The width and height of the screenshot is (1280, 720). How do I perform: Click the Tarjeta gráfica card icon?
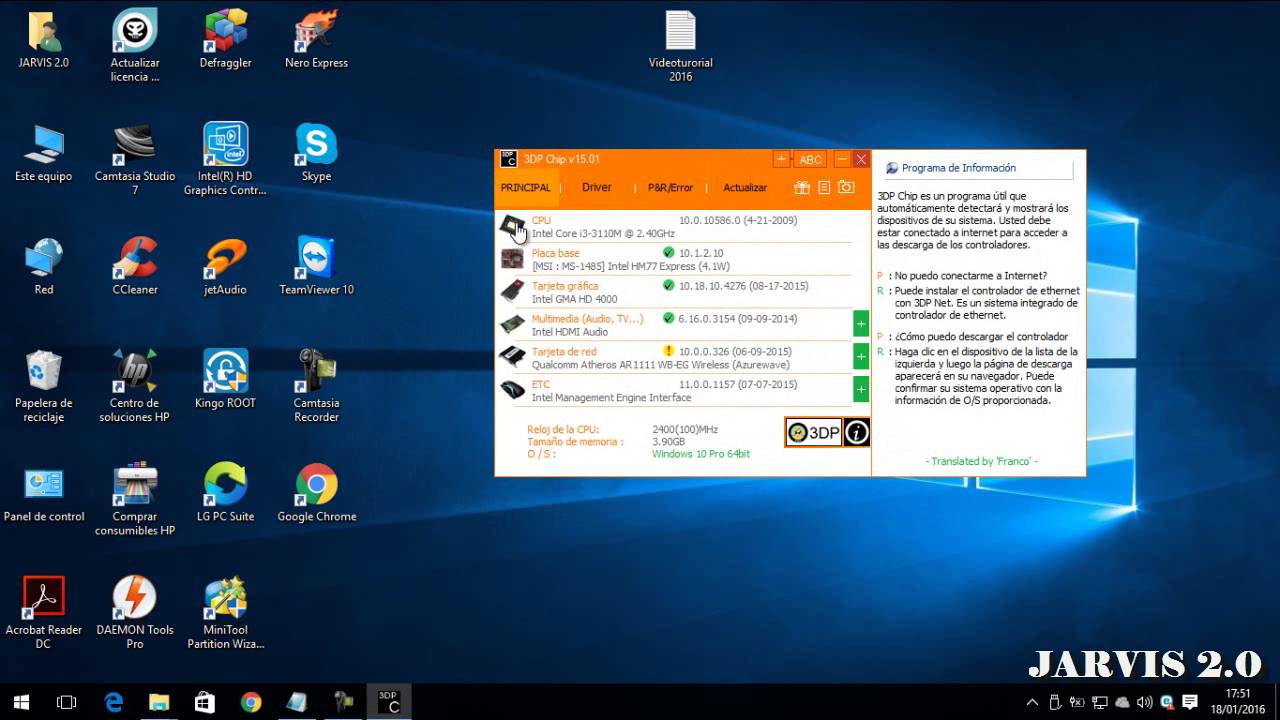point(512,292)
